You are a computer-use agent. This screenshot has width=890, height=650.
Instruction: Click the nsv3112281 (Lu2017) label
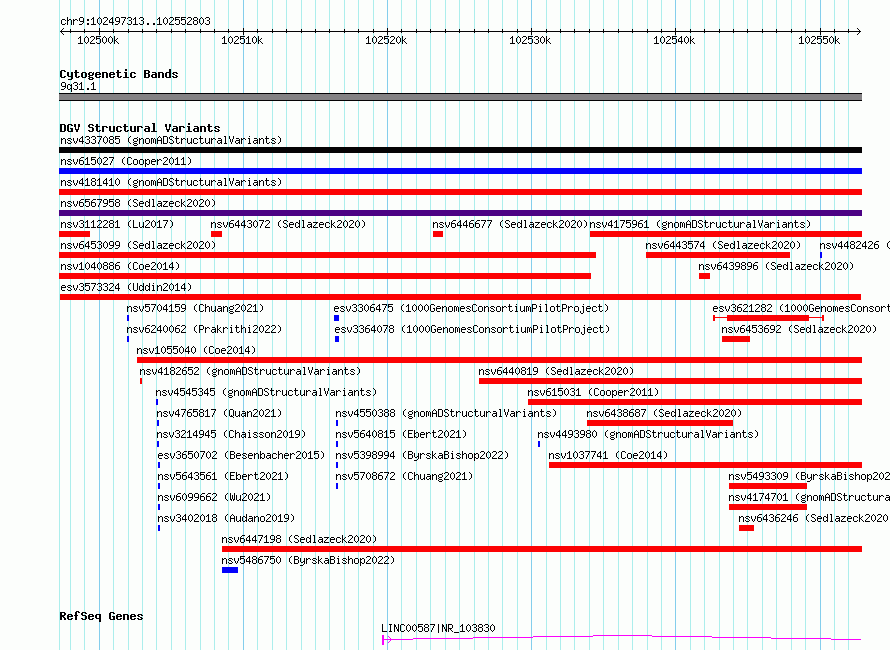tap(117, 224)
